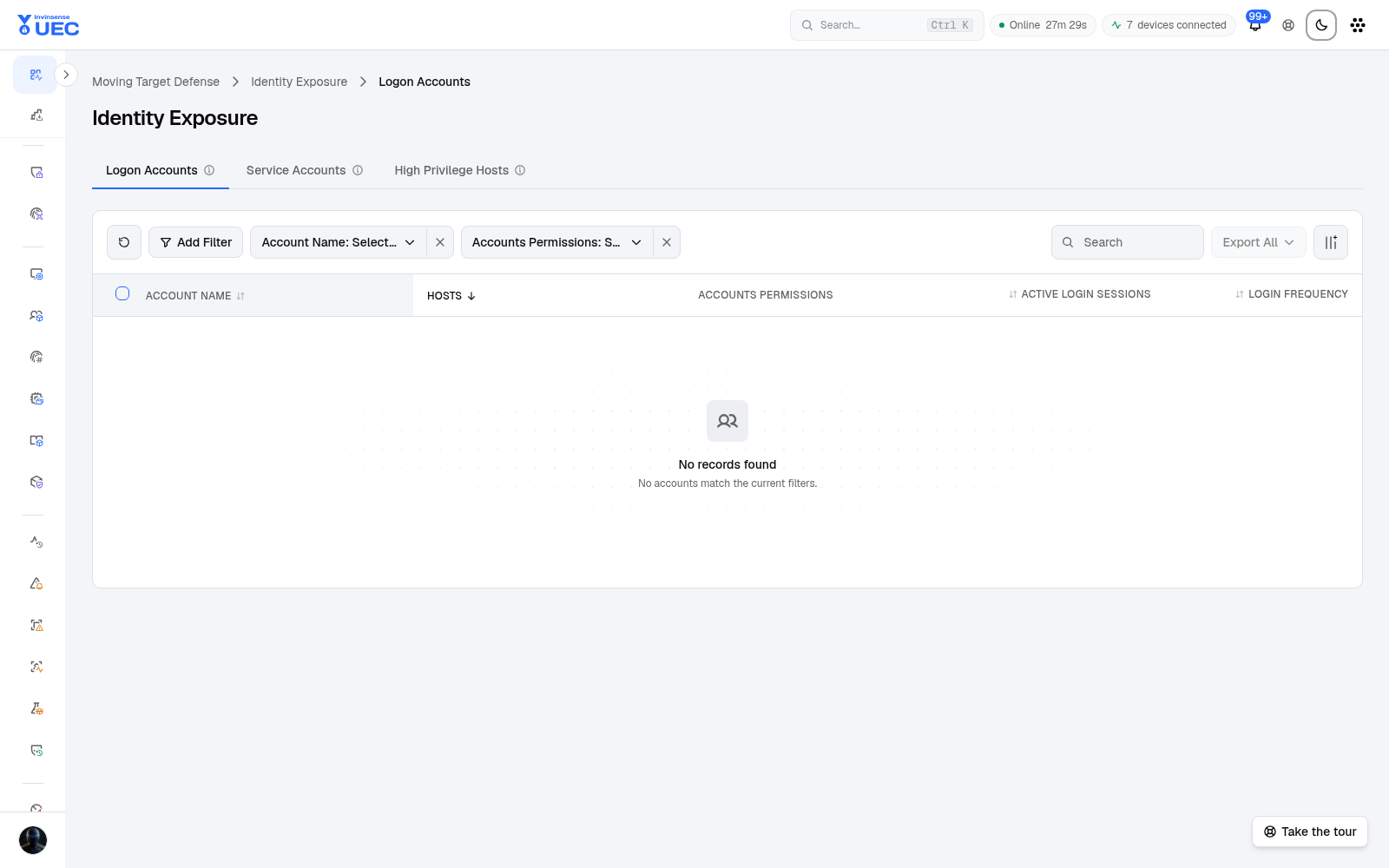
Task: Sort by Active Login Sessions column
Action: pyautogui.click(x=1079, y=294)
